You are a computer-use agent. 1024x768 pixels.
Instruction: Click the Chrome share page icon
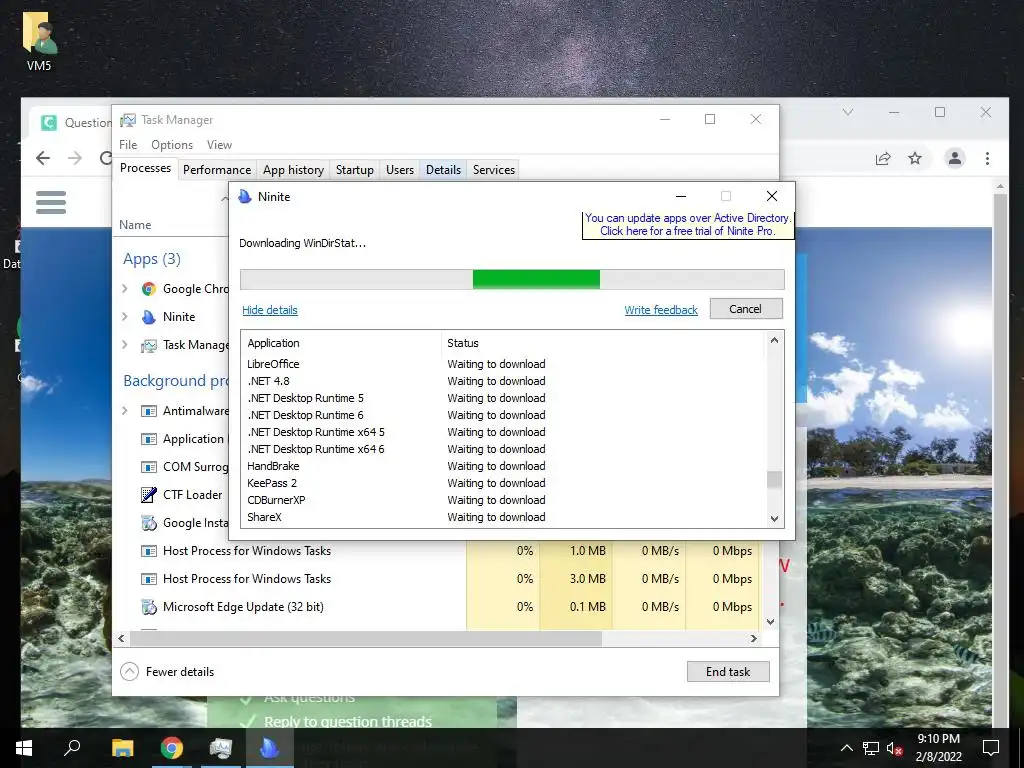[883, 158]
